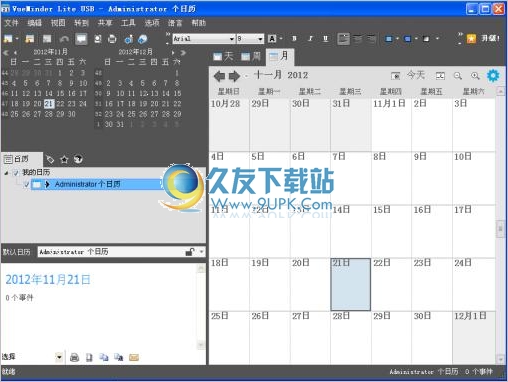Select day 21 in November mini calendar
Viewport: 508px width, 382px height.
point(49,104)
